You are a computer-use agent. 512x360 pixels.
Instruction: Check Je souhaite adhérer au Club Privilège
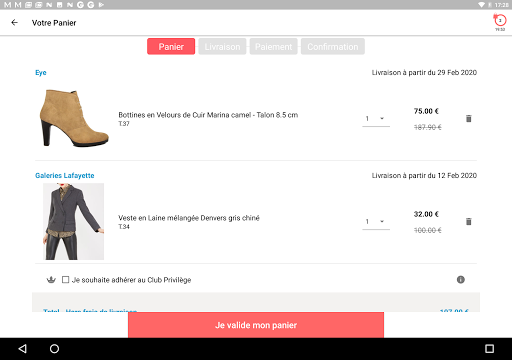65,280
